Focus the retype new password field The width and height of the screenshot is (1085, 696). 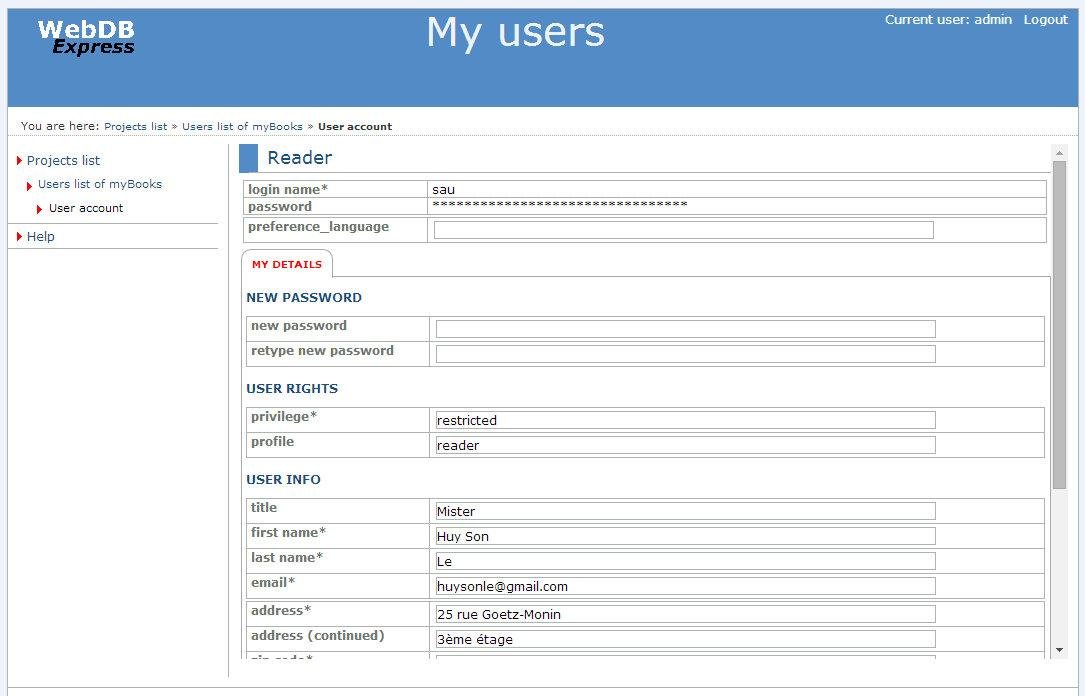coord(685,354)
